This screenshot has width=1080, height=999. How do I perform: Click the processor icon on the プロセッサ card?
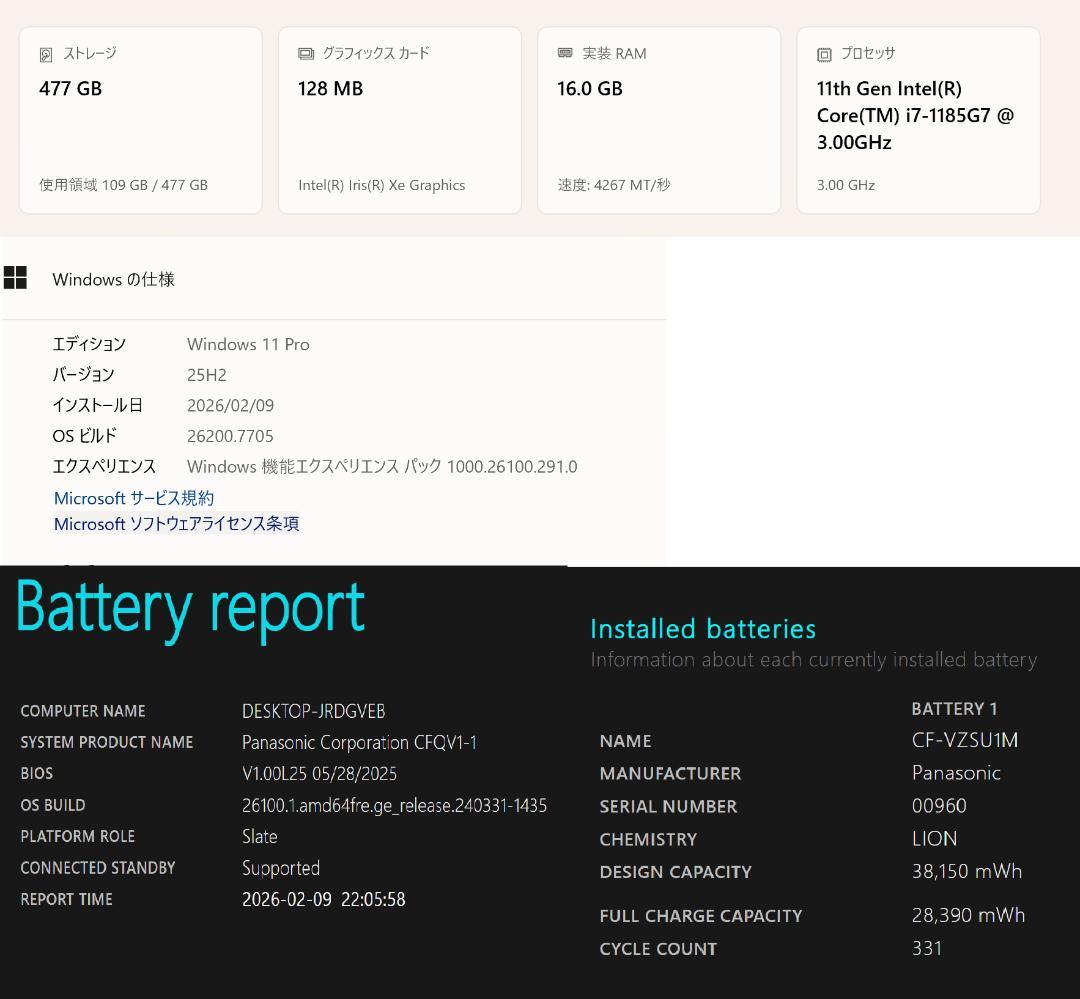point(824,53)
